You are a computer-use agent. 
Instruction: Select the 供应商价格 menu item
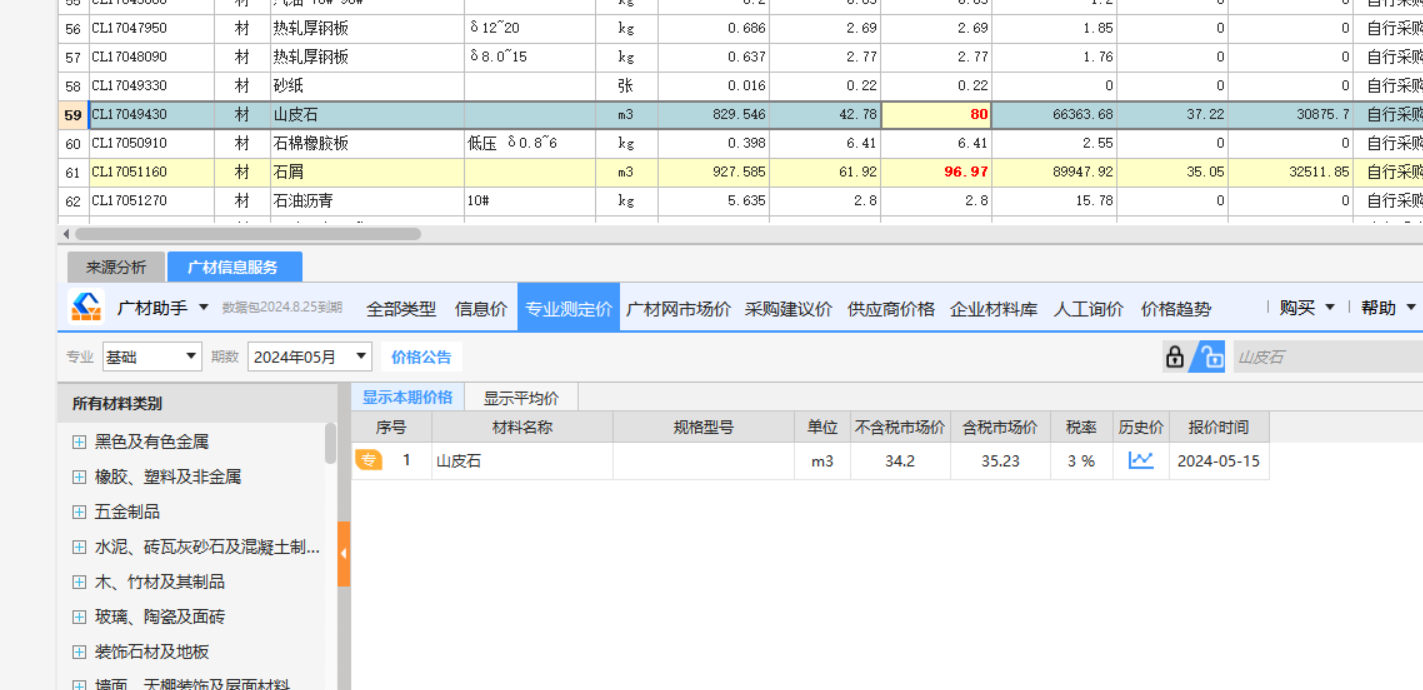(891, 309)
